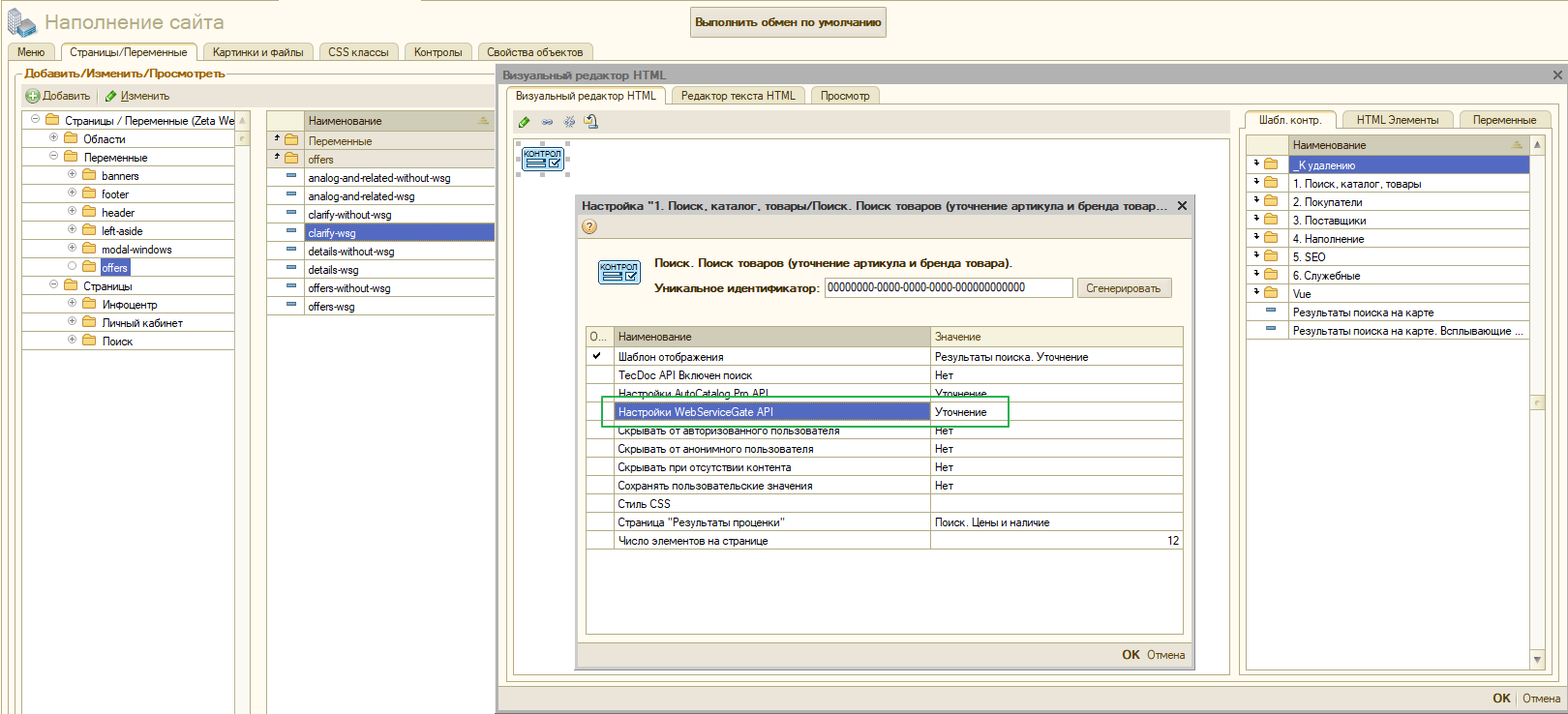Select the Число элементов на странице row
The image size is (1568, 714).
(884, 541)
